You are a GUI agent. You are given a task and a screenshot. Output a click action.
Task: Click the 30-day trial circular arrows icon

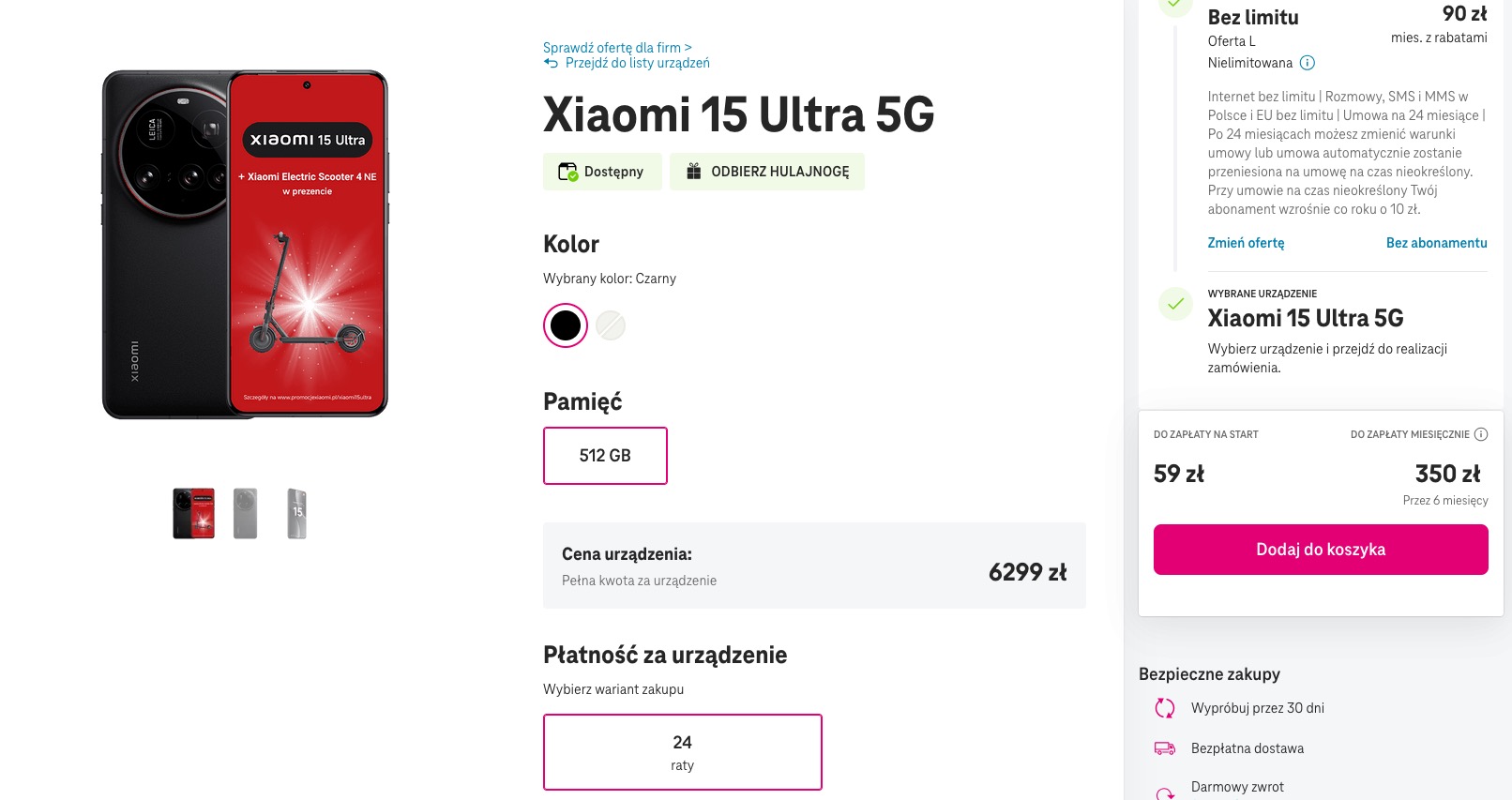coord(1165,708)
